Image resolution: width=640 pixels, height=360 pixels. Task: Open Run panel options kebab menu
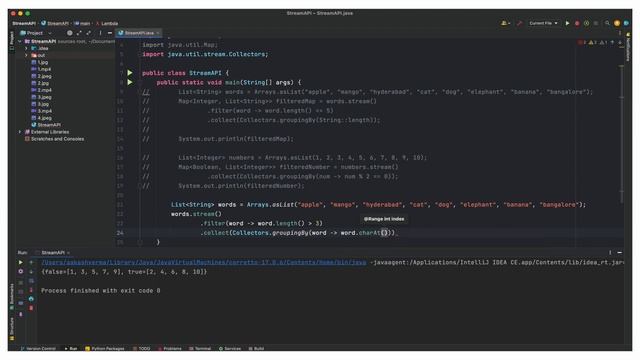point(610,253)
